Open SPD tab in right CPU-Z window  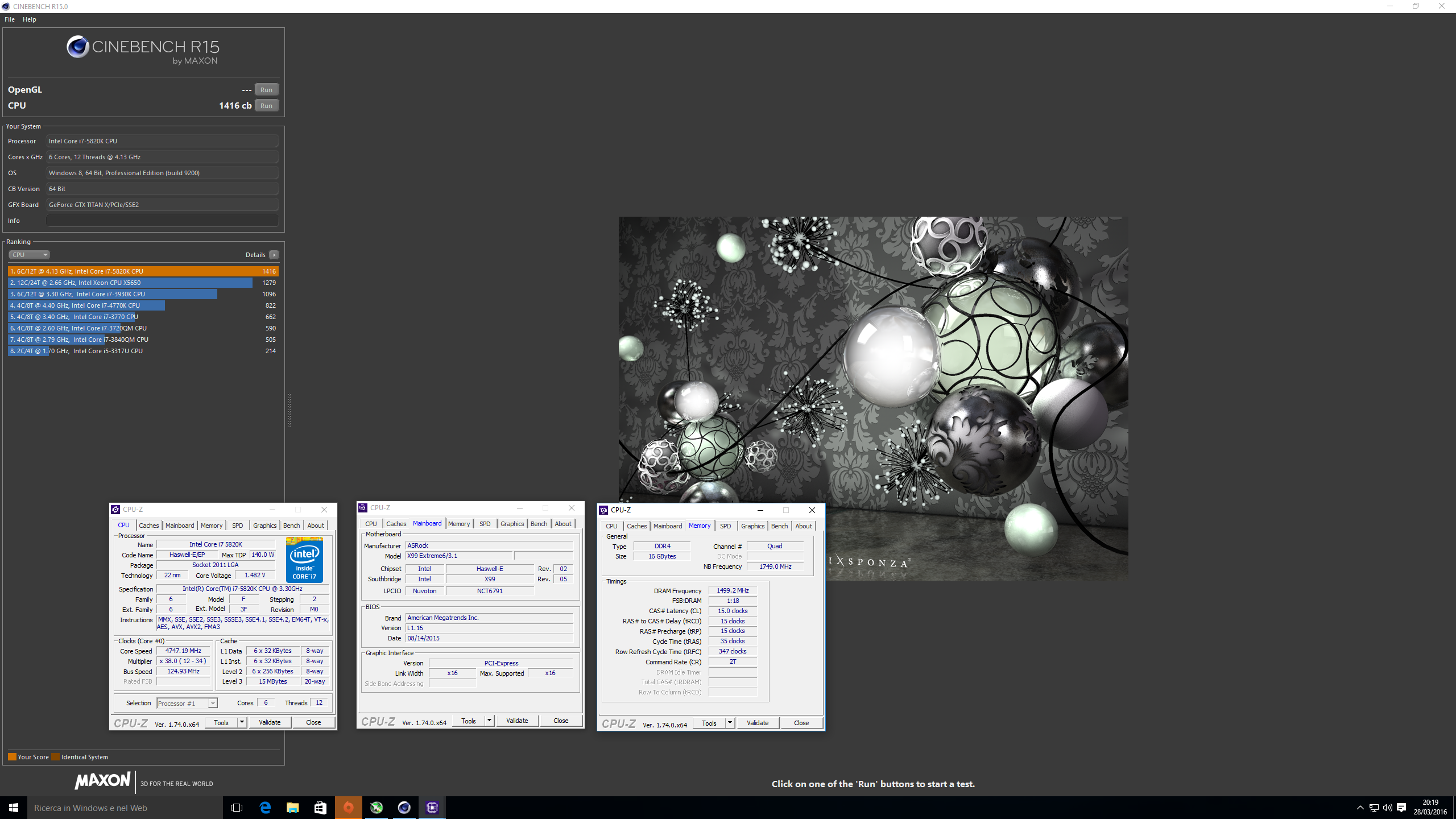tap(726, 526)
